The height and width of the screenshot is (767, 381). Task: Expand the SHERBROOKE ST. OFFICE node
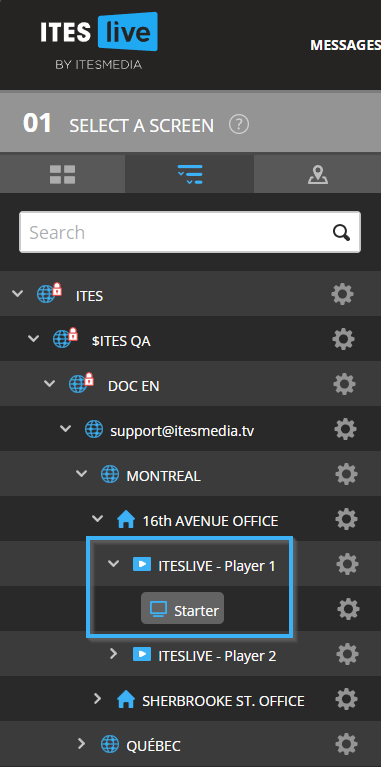point(97,699)
